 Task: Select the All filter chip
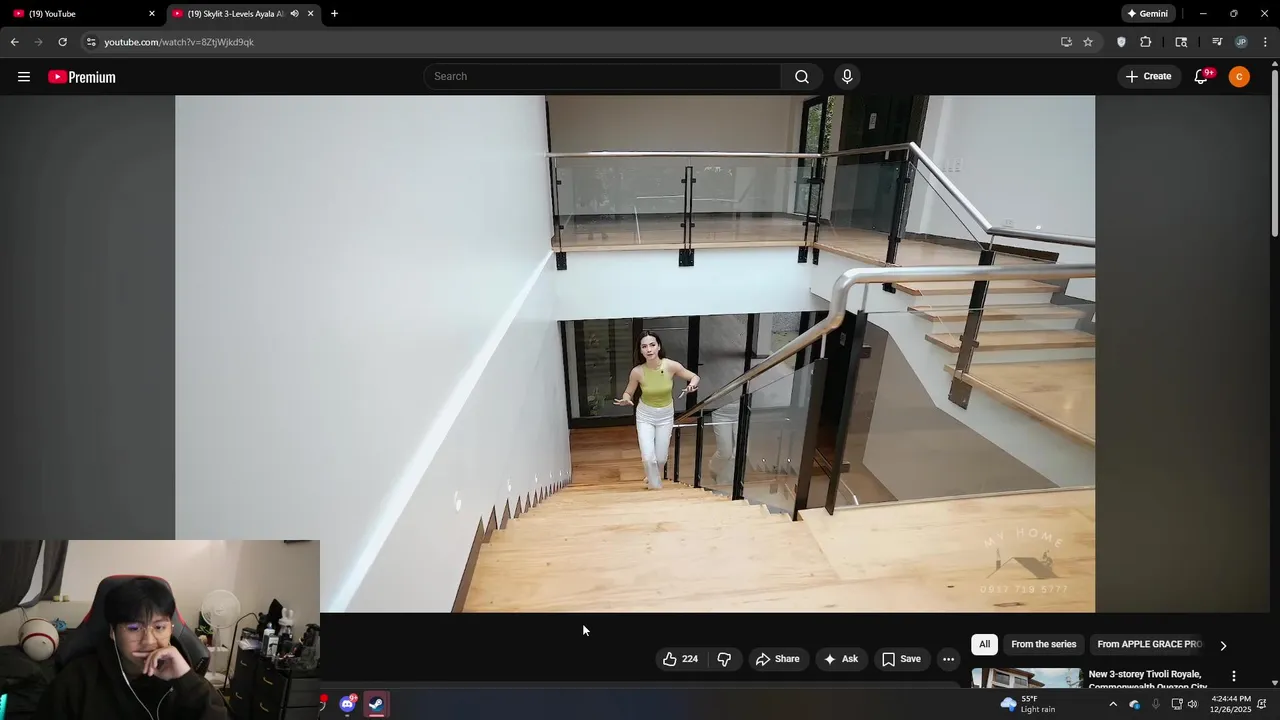click(x=984, y=645)
